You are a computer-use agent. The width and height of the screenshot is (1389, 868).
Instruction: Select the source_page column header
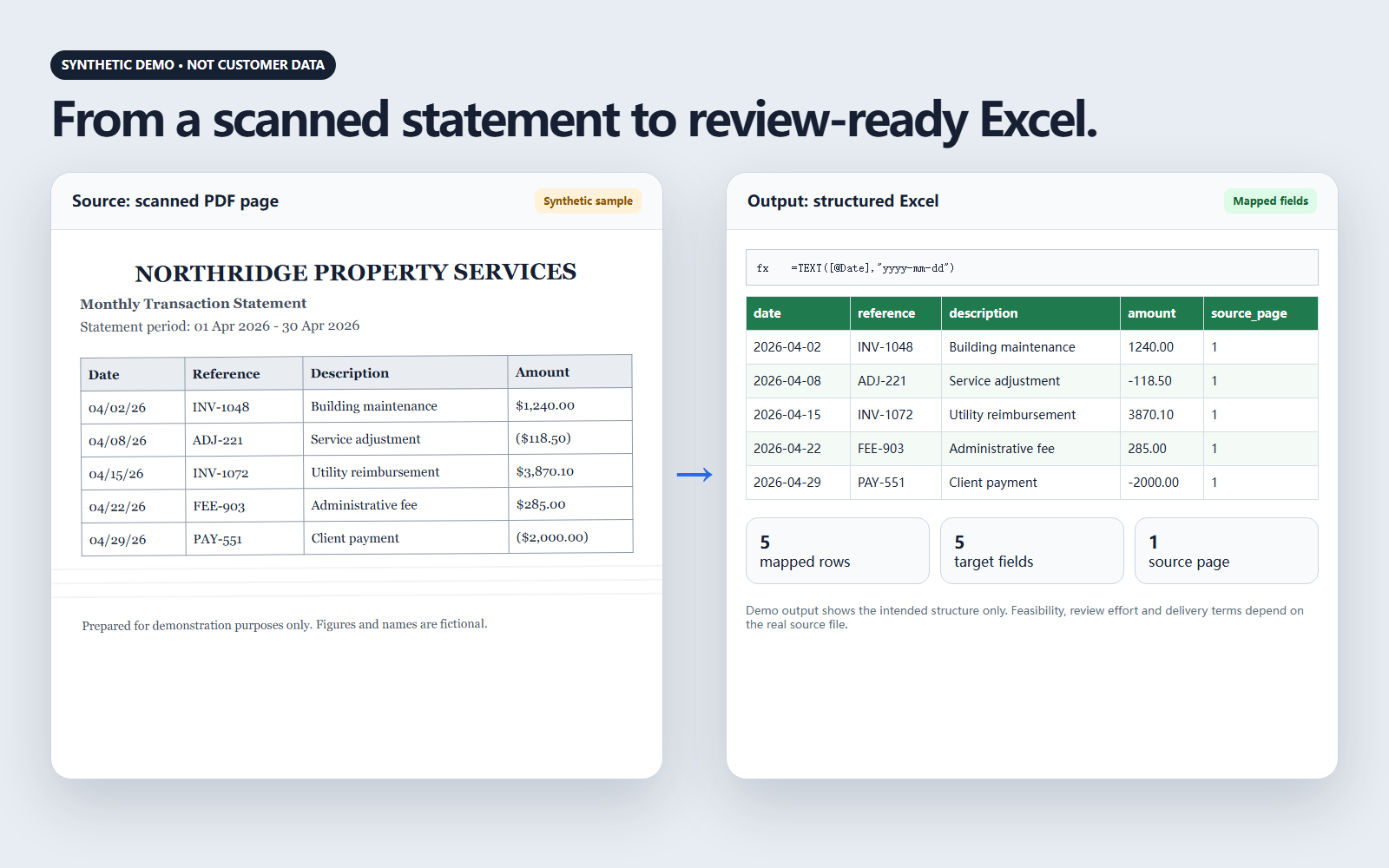tap(1261, 313)
